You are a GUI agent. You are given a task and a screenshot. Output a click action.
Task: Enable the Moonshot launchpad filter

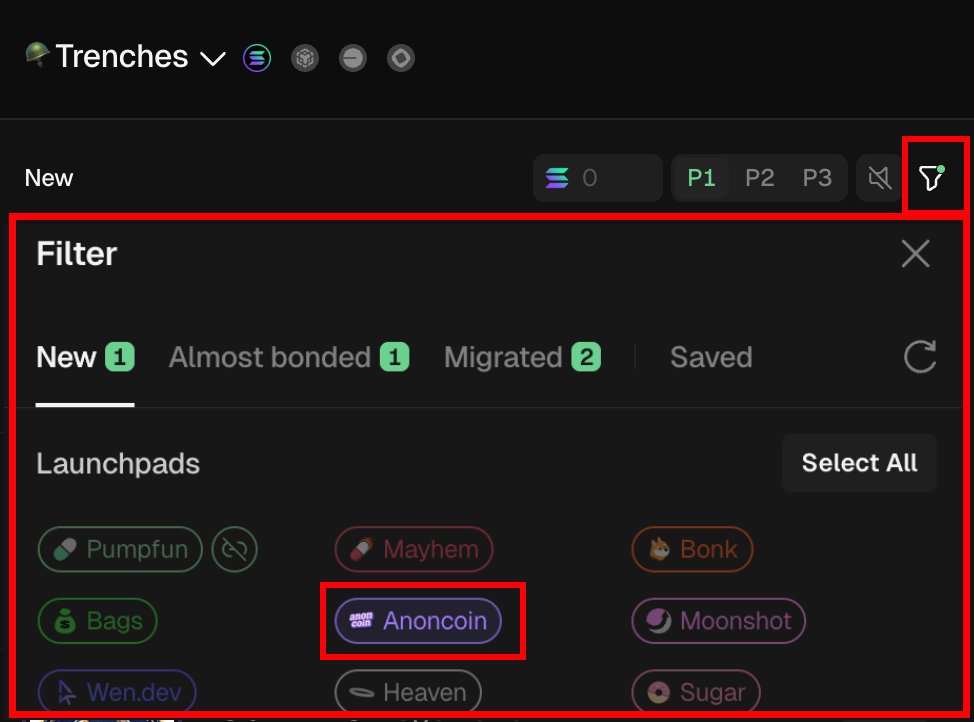click(x=718, y=621)
